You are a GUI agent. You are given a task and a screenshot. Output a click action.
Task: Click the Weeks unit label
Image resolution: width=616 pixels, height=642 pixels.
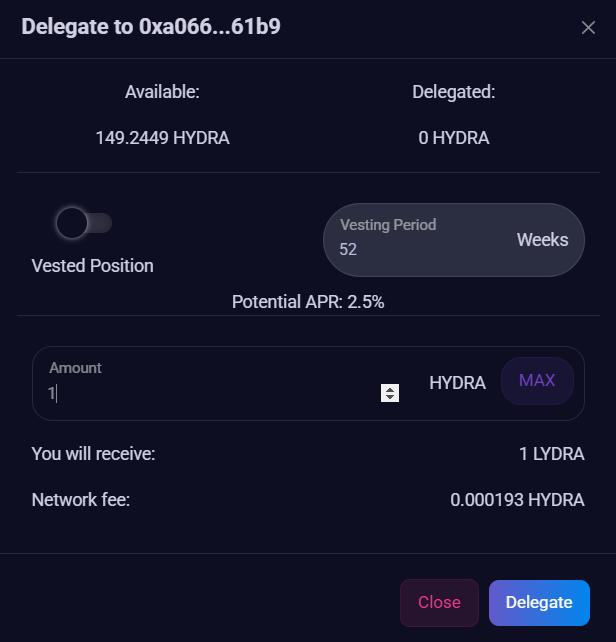(x=542, y=240)
